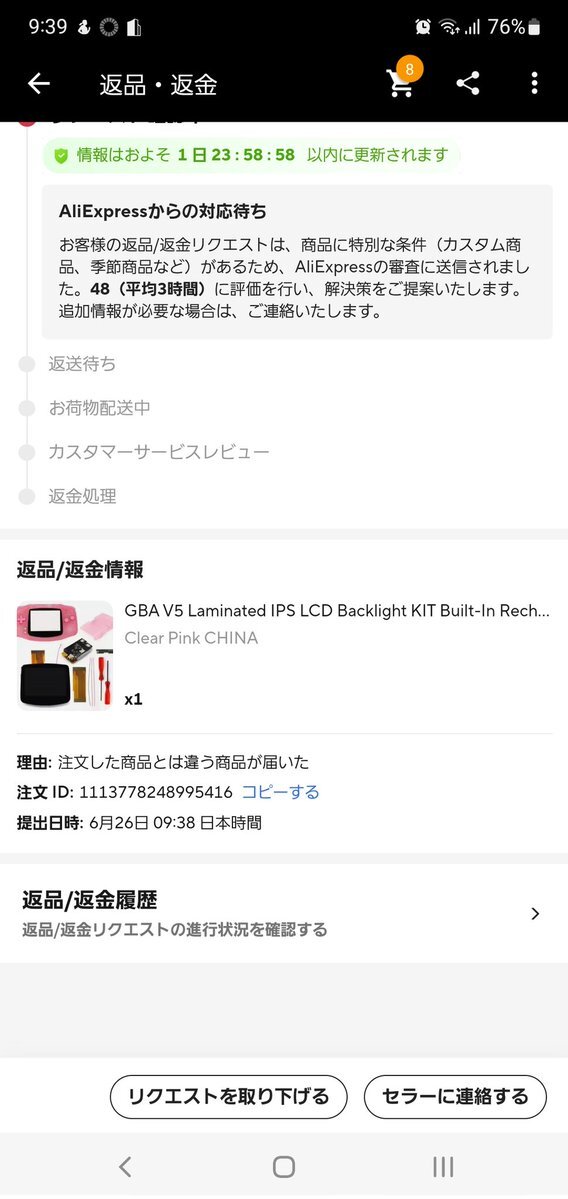Open the GBA kit product thumbnail

[65, 655]
